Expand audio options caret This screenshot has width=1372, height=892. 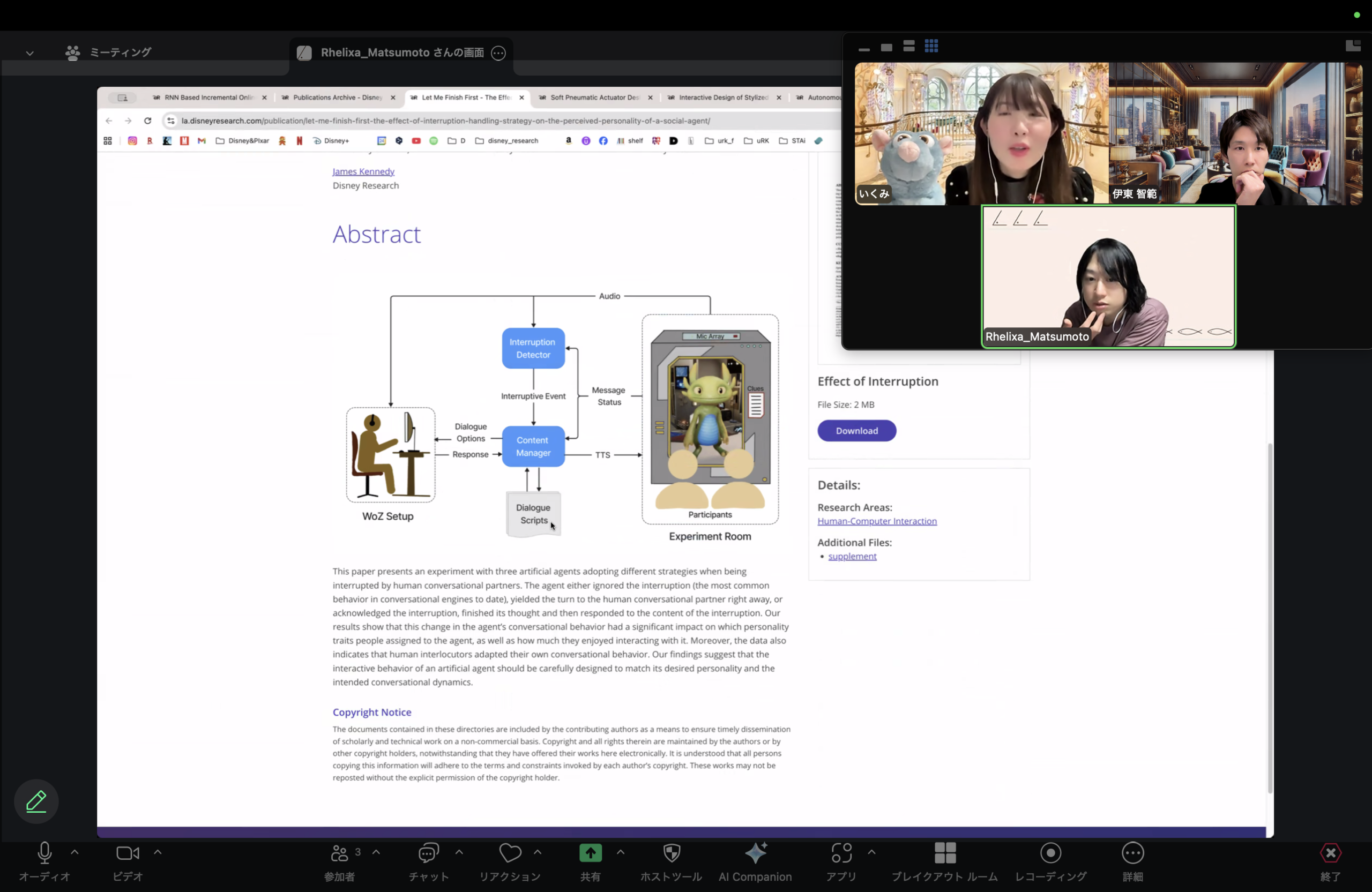pyautogui.click(x=74, y=852)
